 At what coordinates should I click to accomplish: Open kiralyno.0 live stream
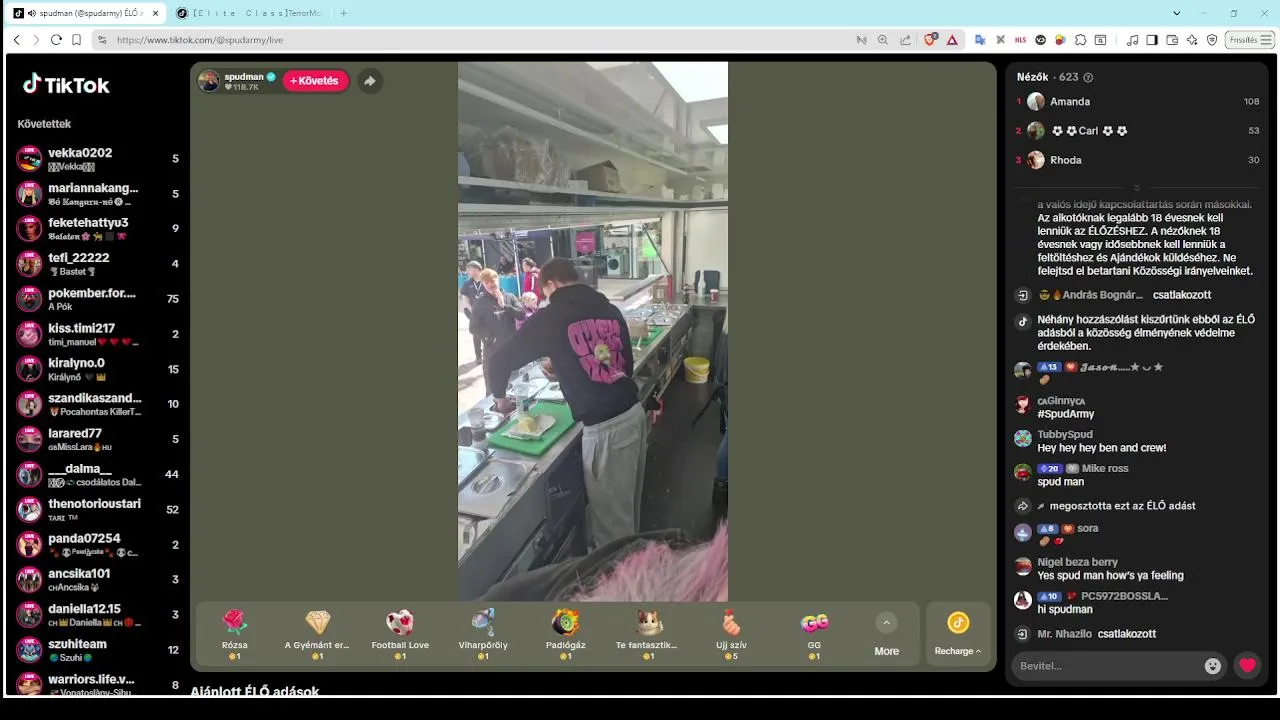click(99, 369)
